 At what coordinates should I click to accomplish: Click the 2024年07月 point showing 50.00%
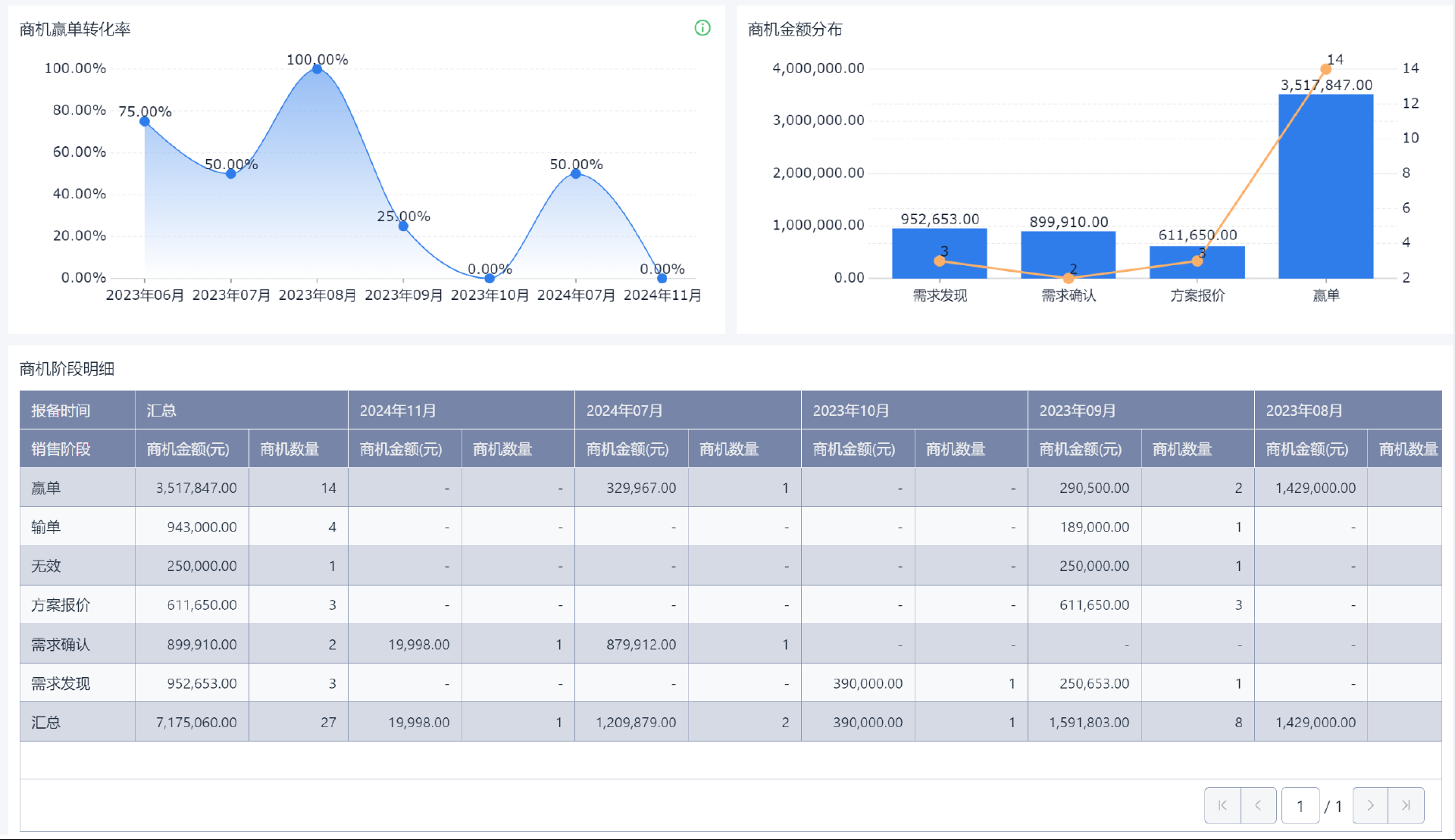coord(576,173)
